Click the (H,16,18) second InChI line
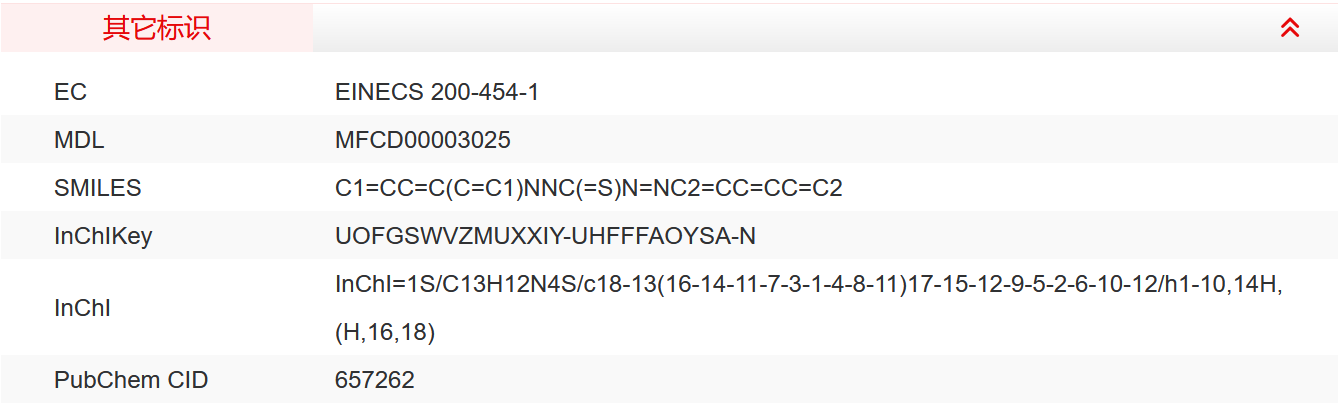 click(385, 332)
